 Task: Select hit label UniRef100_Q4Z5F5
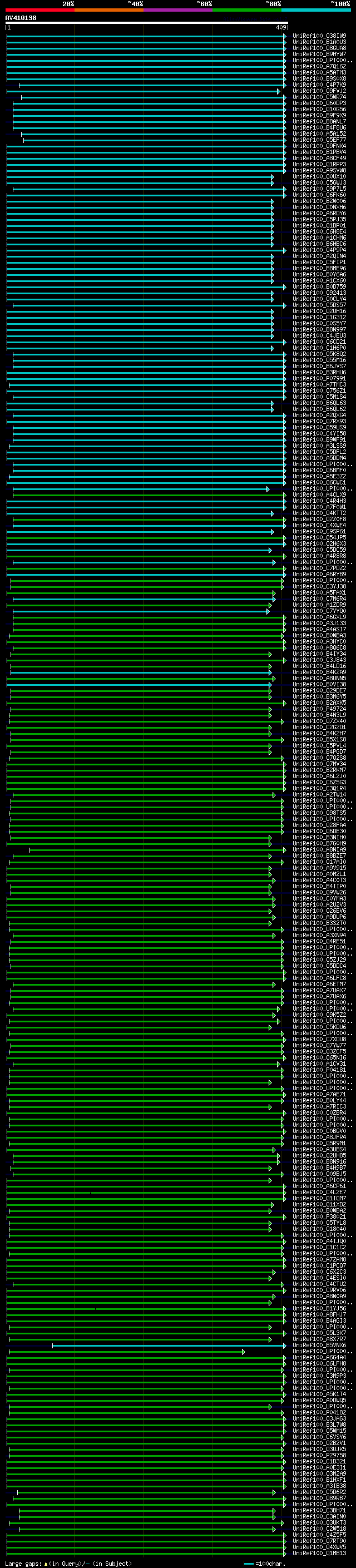319,1535
